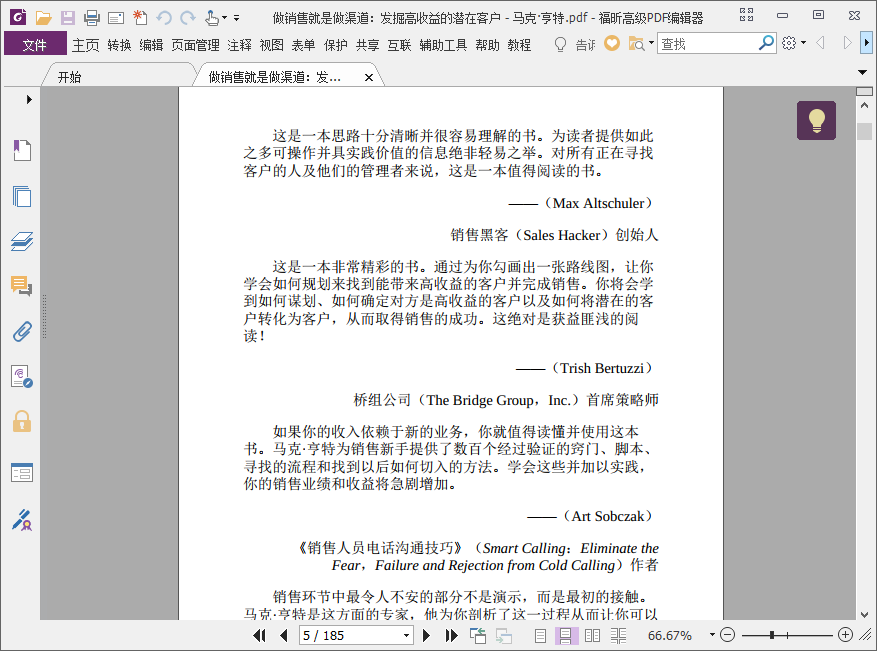Open the Digital Signatures panel icon
The width and height of the screenshot is (877, 651).
tap(22, 377)
